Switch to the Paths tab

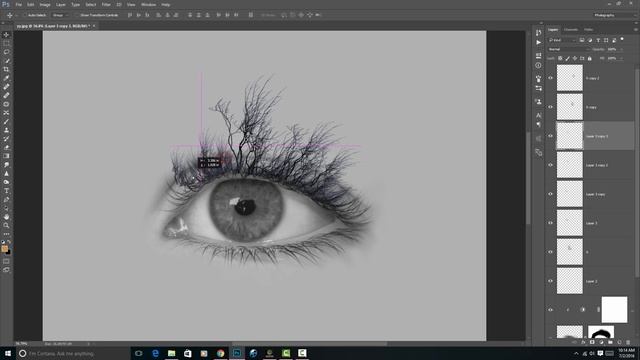point(588,29)
